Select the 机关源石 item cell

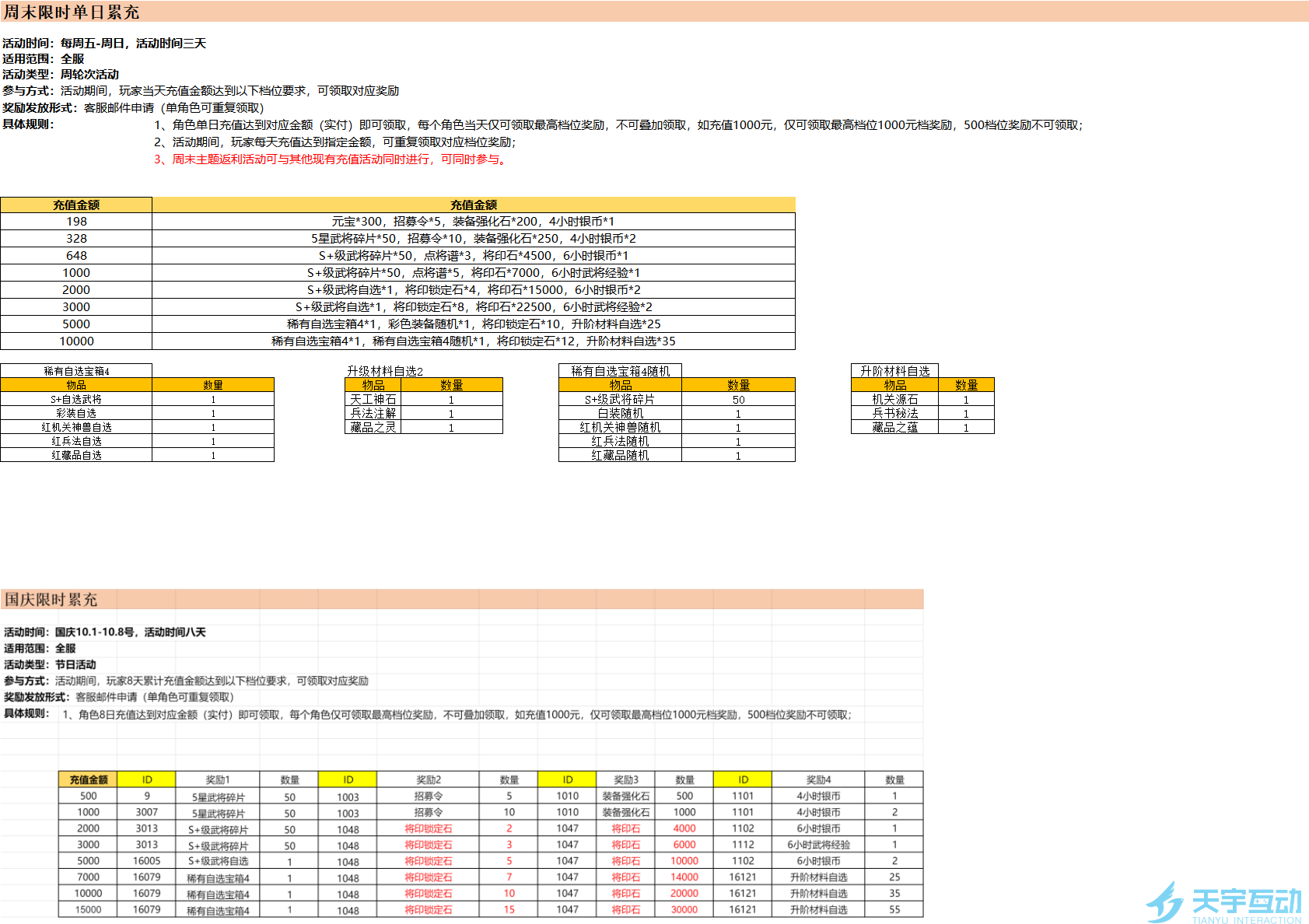point(894,400)
